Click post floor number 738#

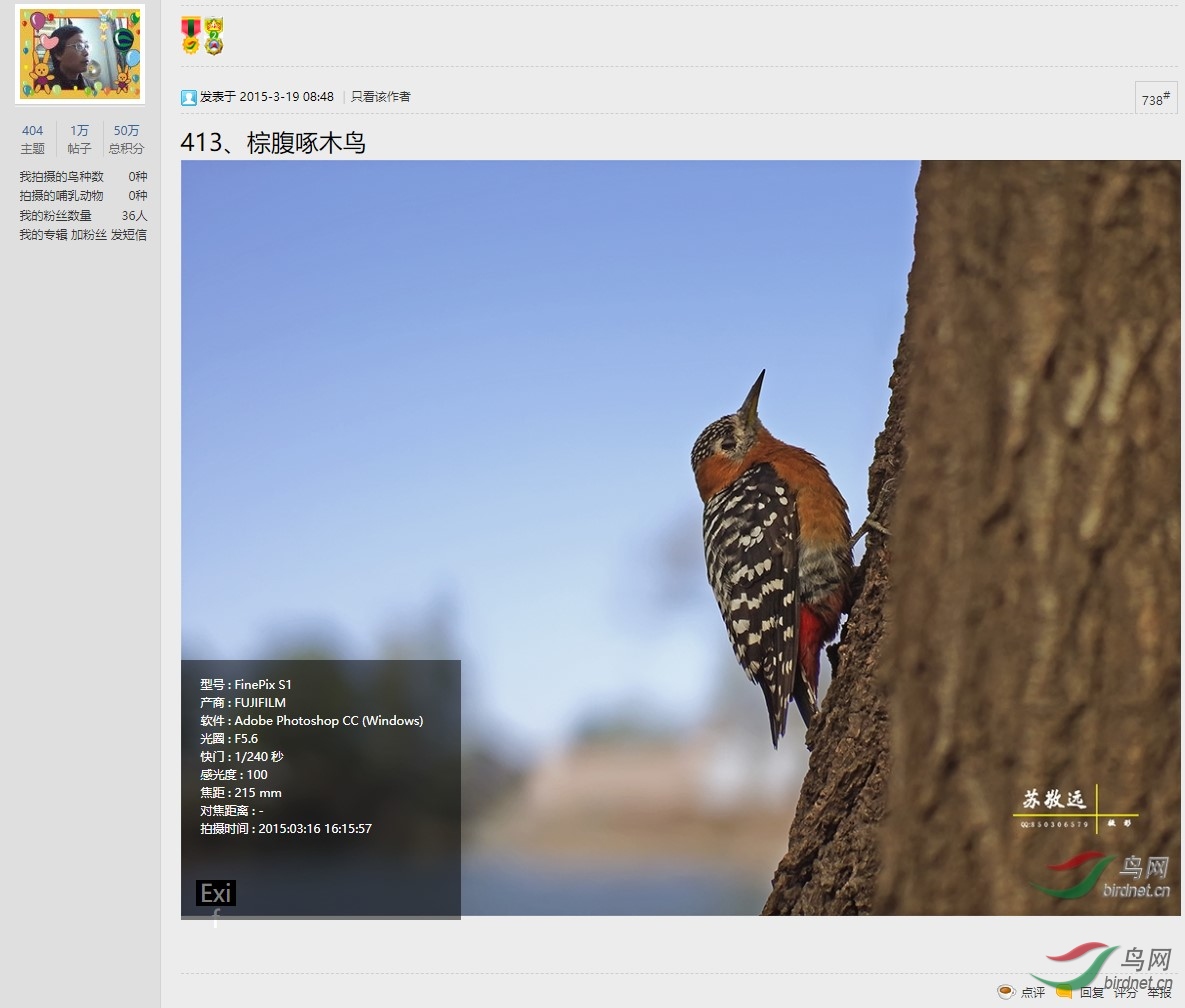(x=1155, y=99)
